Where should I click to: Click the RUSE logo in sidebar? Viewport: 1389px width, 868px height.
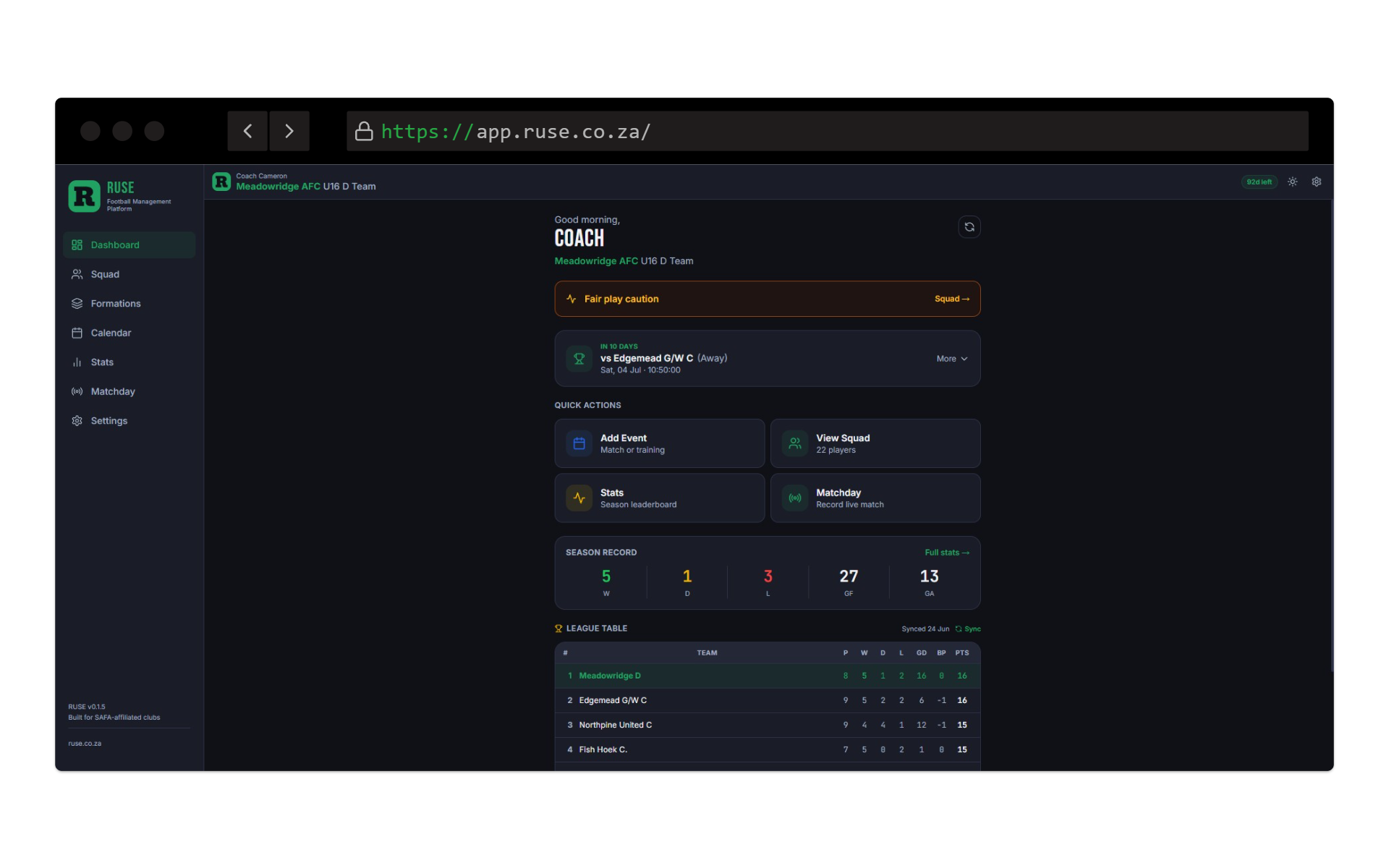pyautogui.click(x=84, y=196)
